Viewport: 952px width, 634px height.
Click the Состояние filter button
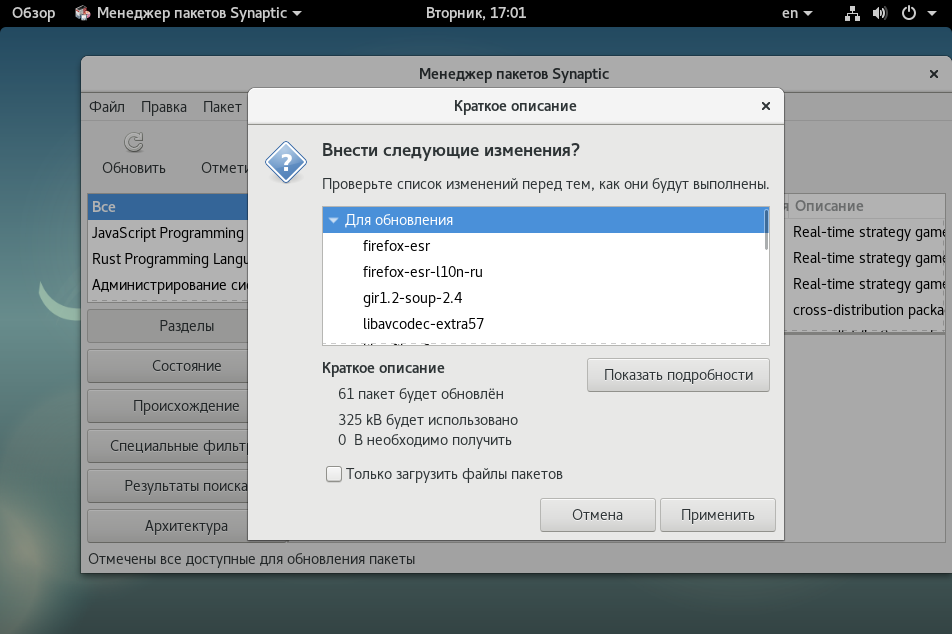pos(168,366)
